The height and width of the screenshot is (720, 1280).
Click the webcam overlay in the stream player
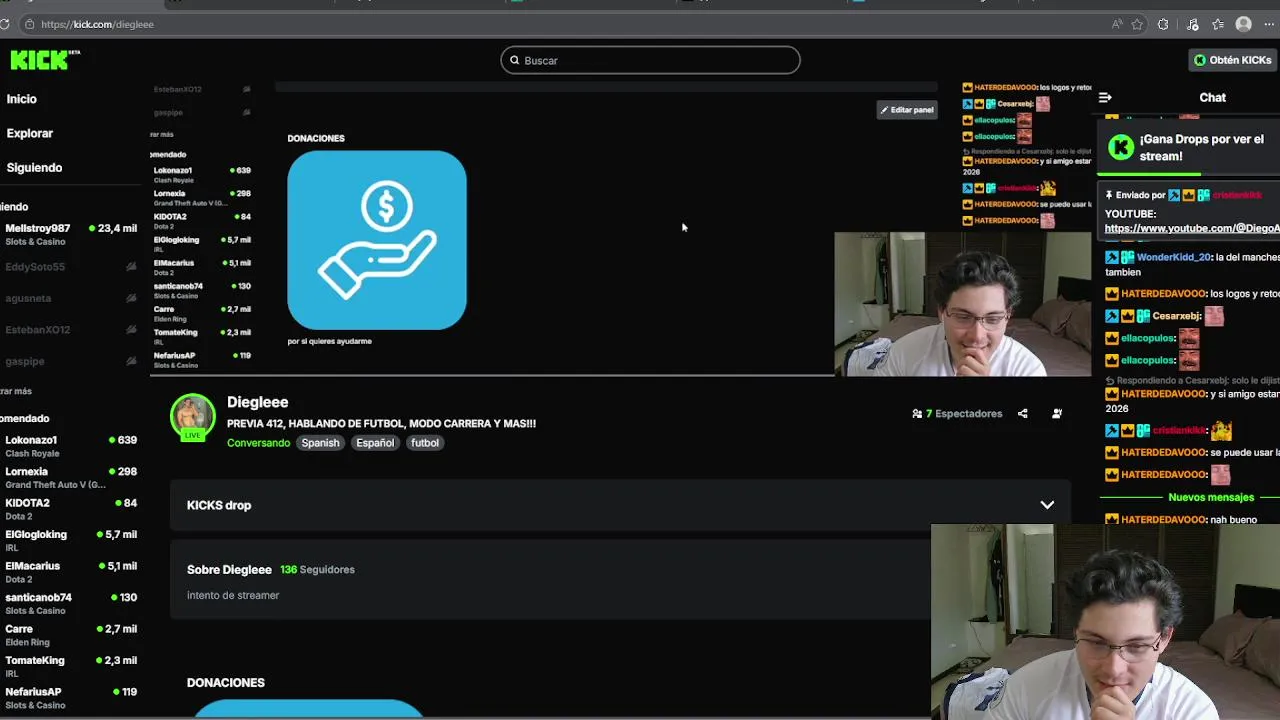point(963,304)
